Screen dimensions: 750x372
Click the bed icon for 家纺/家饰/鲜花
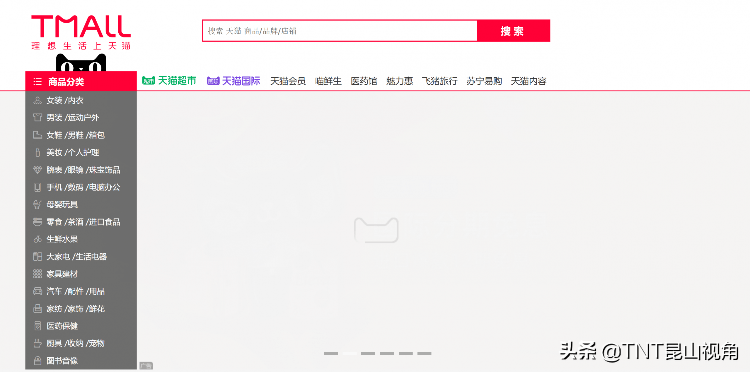[x=37, y=308]
